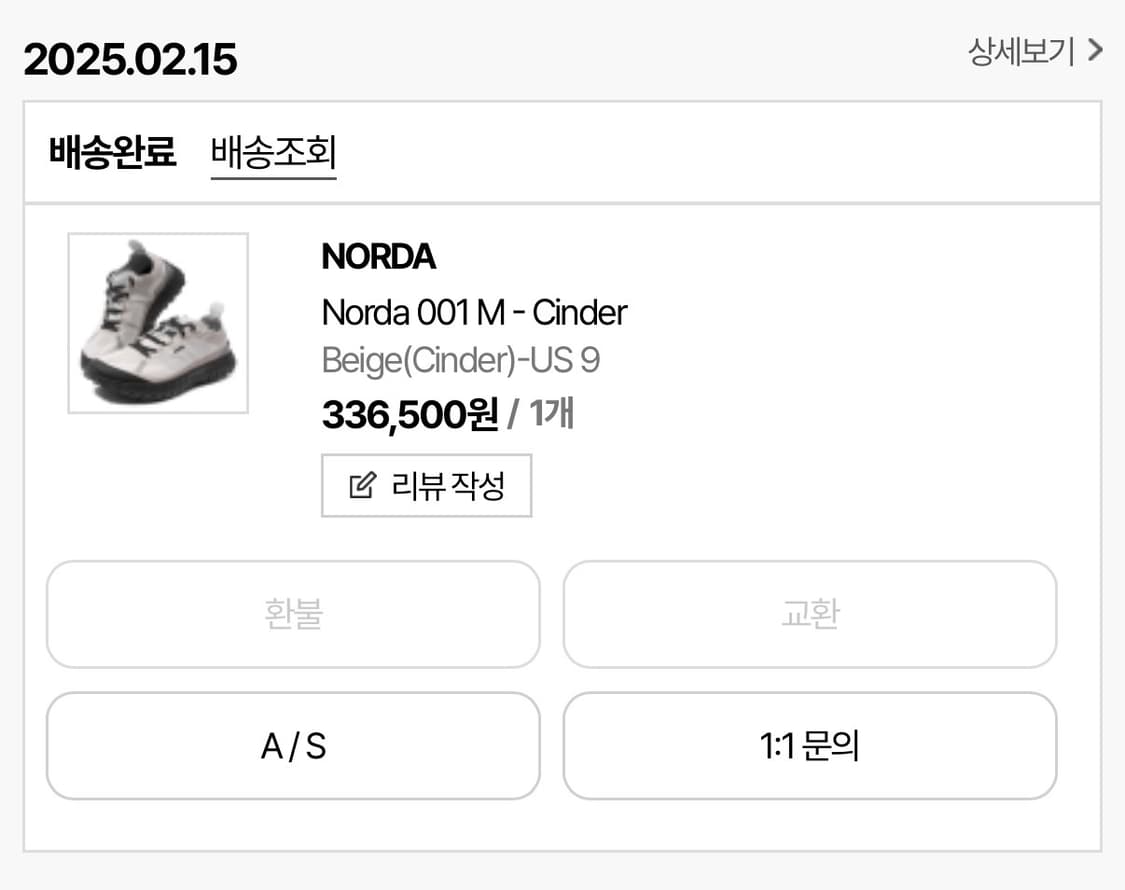Image resolution: width=1125 pixels, height=890 pixels.
Task: Click the NORDA shoe product thumbnail
Action: click(x=158, y=323)
